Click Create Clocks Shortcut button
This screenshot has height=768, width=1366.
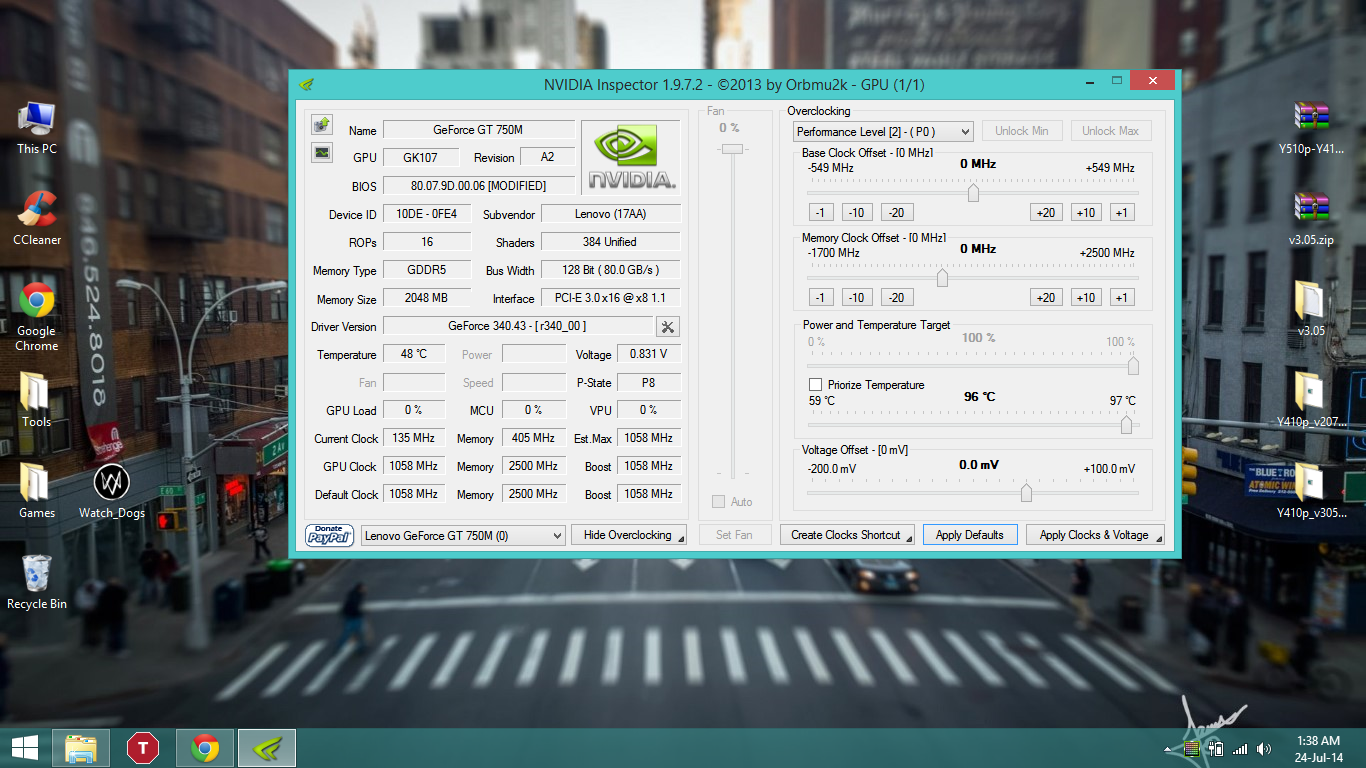[847, 535]
